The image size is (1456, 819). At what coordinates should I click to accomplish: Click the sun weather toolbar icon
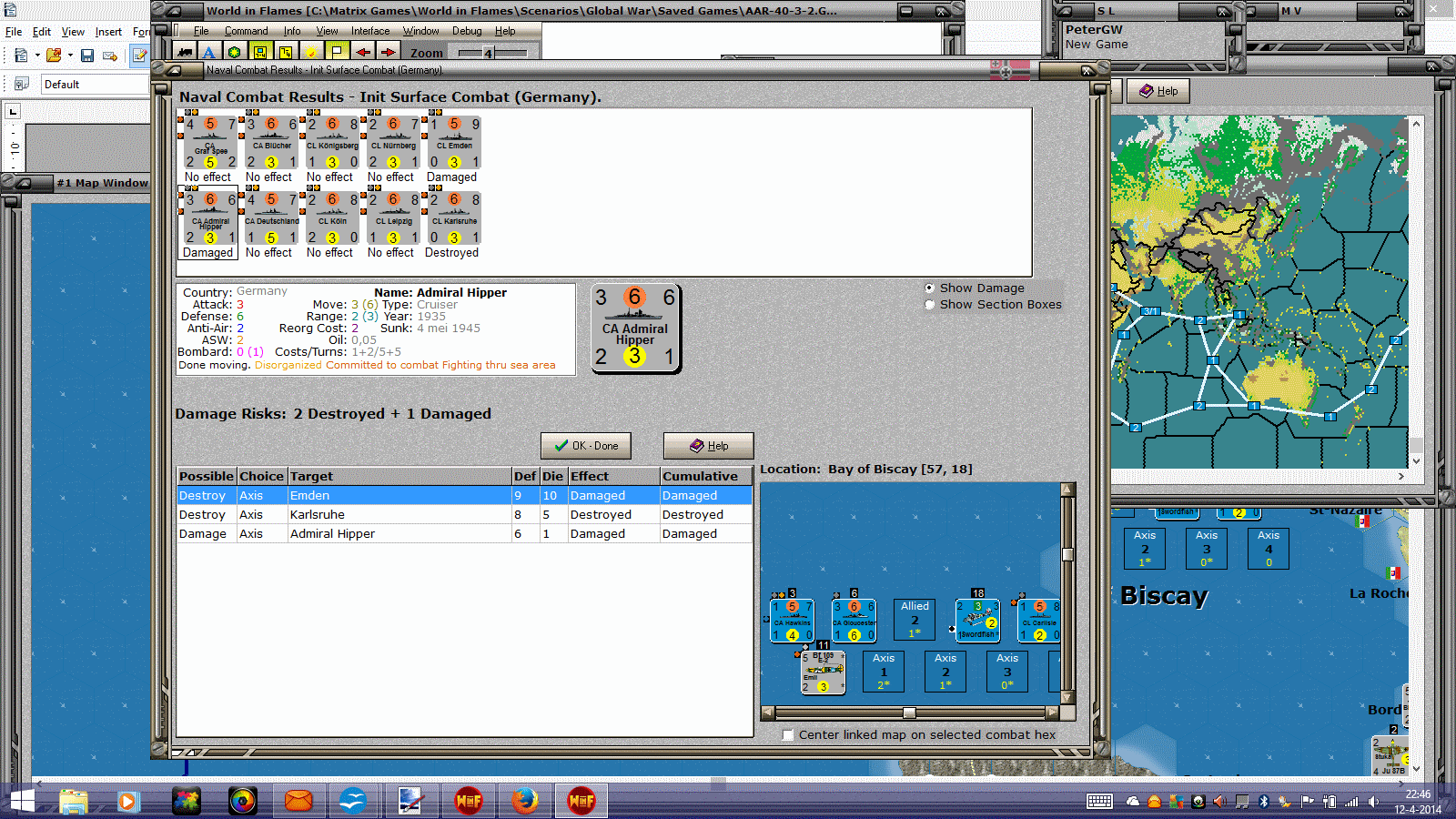(x=311, y=53)
